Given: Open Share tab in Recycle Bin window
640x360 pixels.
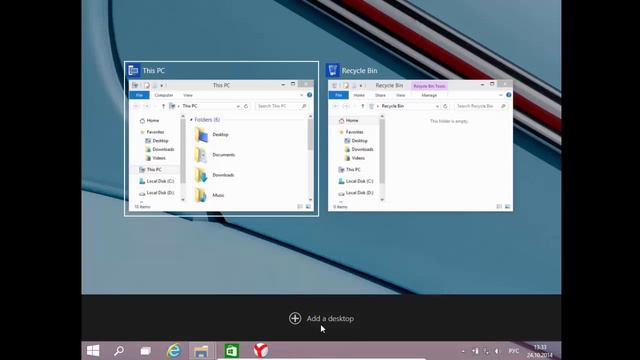Looking at the screenshot, I should [380, 95].
